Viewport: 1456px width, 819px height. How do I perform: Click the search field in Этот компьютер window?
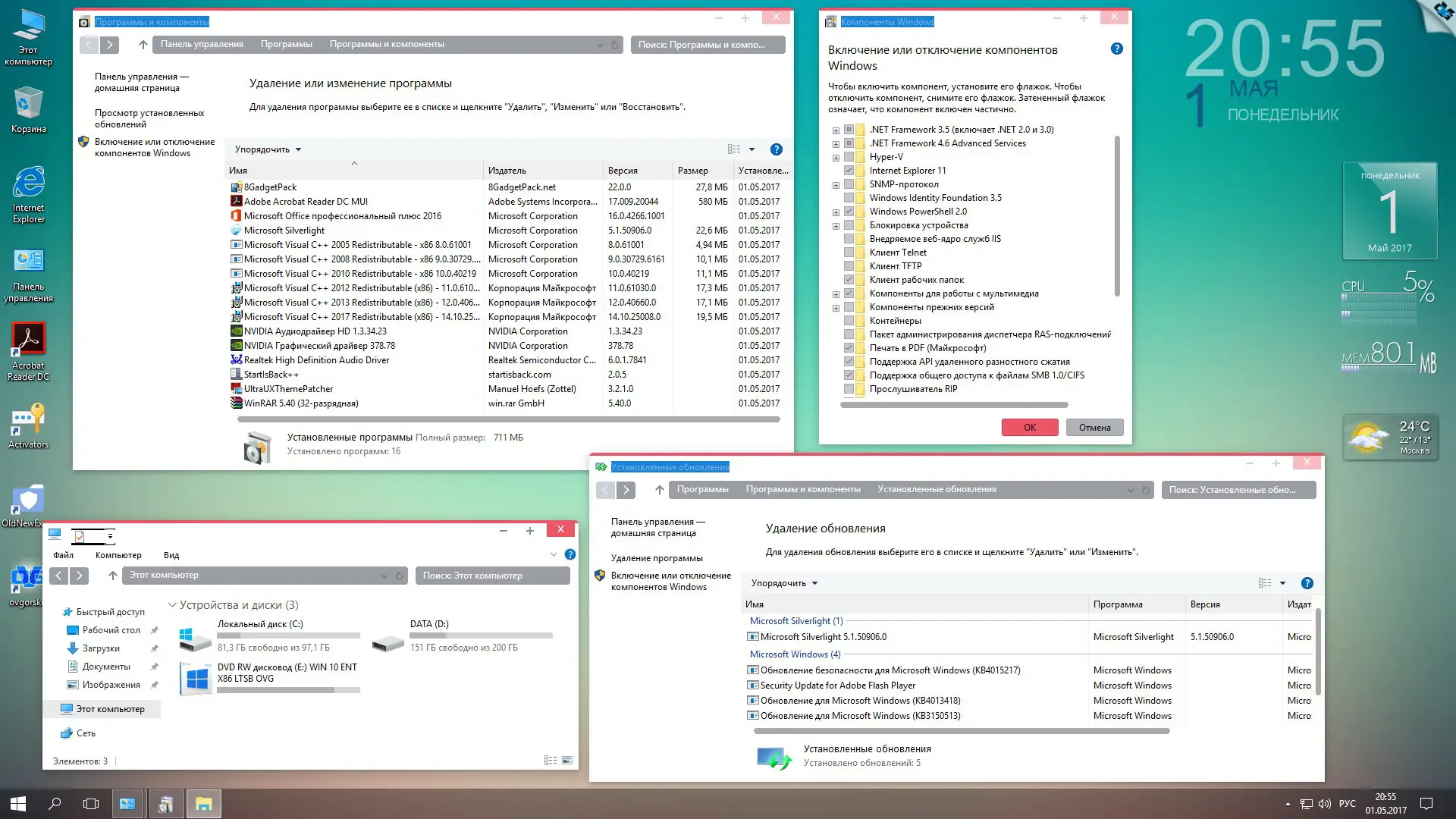pyautogui.click(x=492, y=576)
